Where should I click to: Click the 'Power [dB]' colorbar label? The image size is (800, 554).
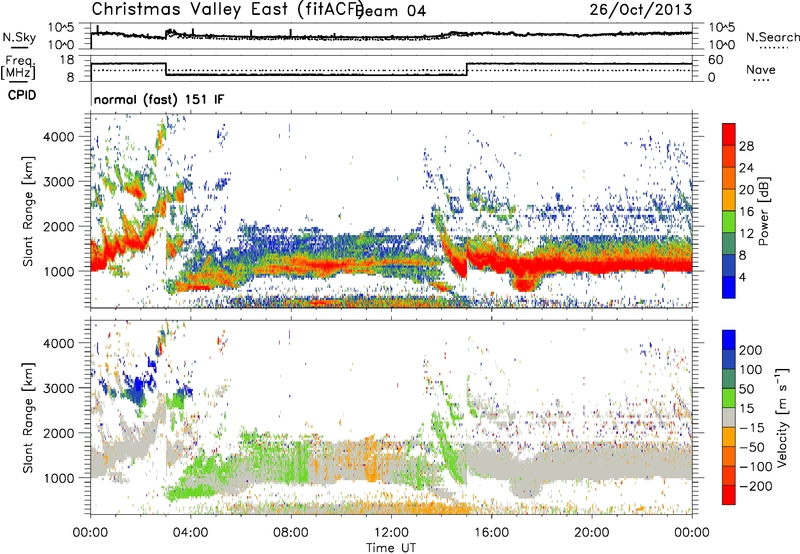[764, 211]
